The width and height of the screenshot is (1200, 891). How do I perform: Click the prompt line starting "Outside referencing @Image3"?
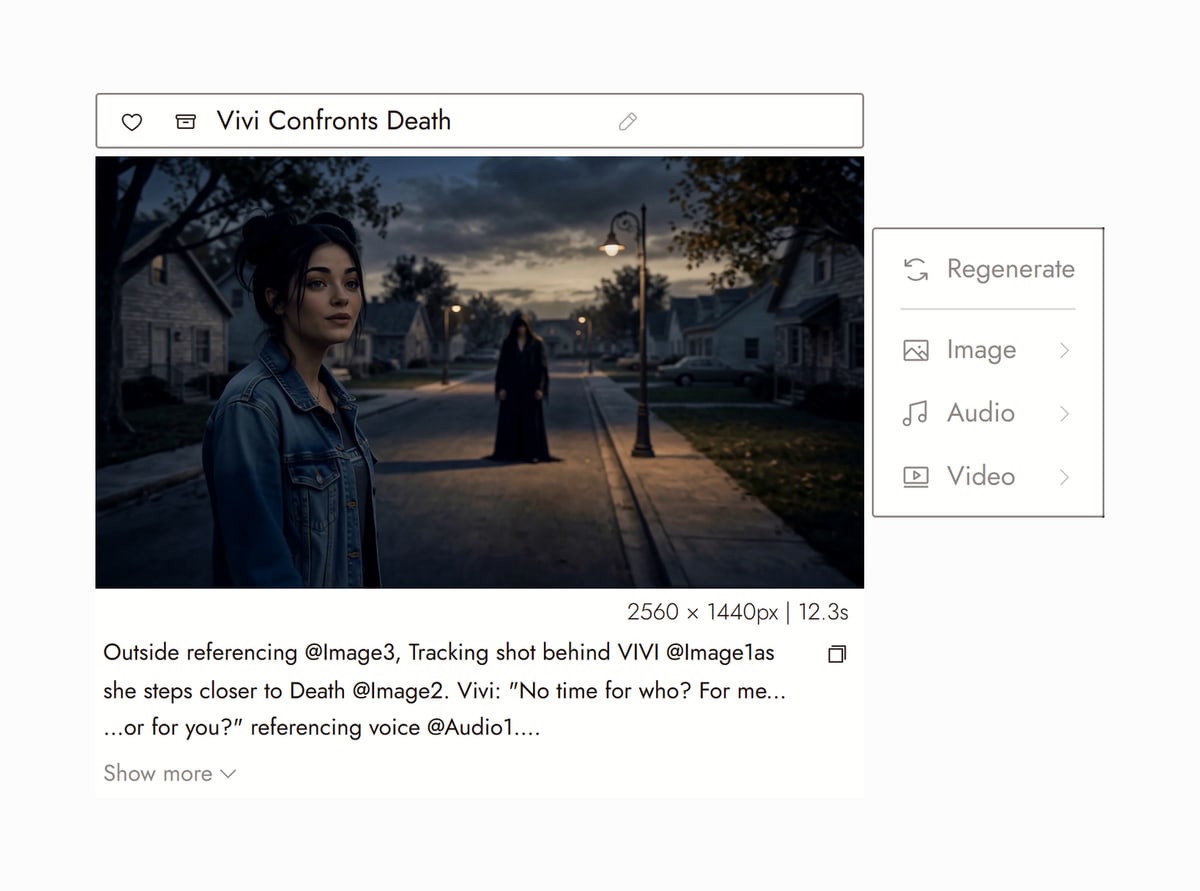(439, 653)
